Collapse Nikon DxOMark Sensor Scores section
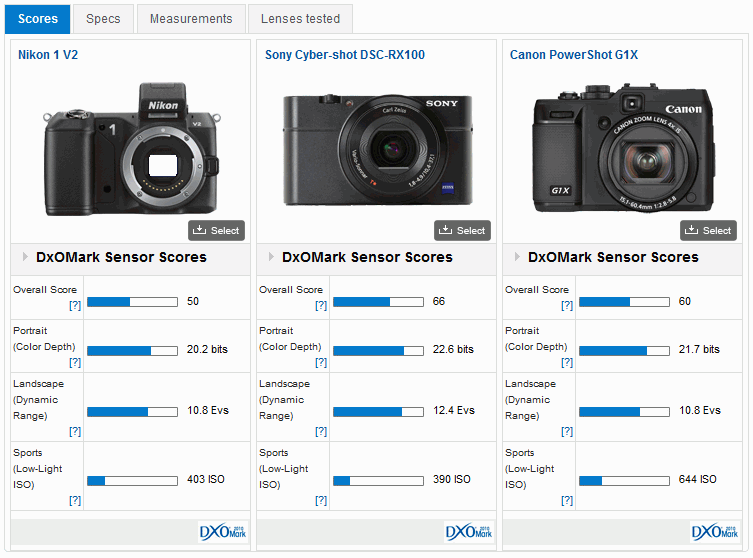 click(x=25, y=257)
